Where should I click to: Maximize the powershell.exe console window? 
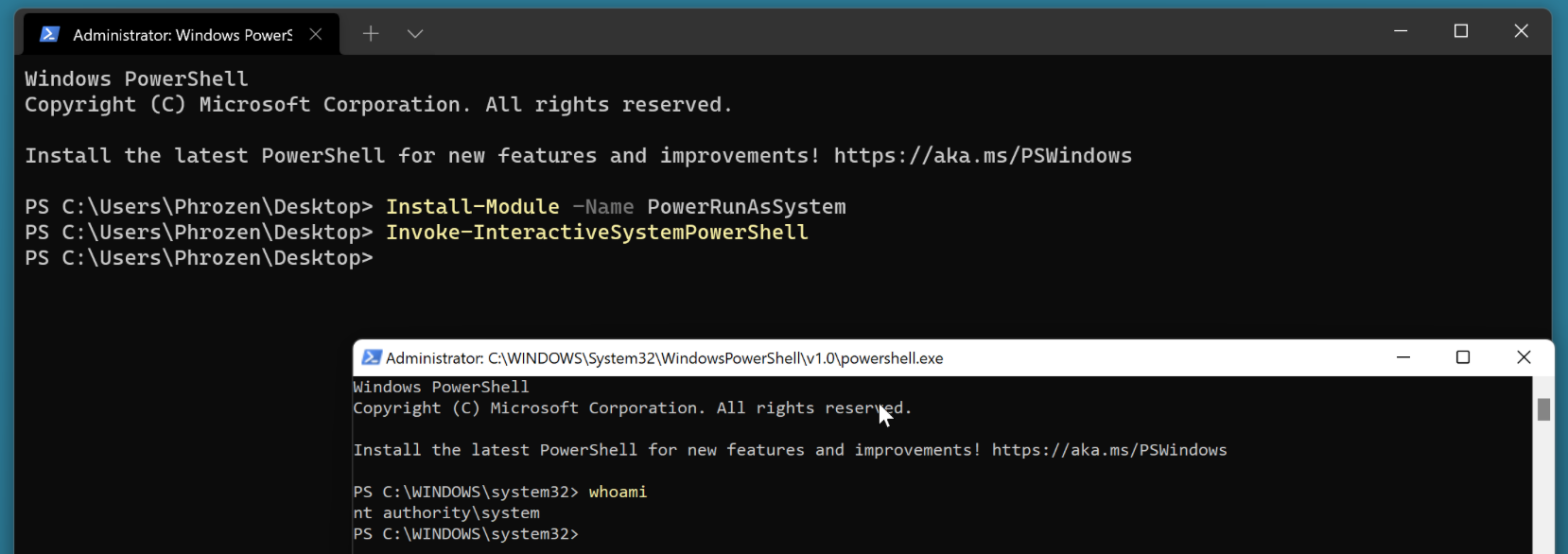pyautogui.click(x=1463, y=357)
